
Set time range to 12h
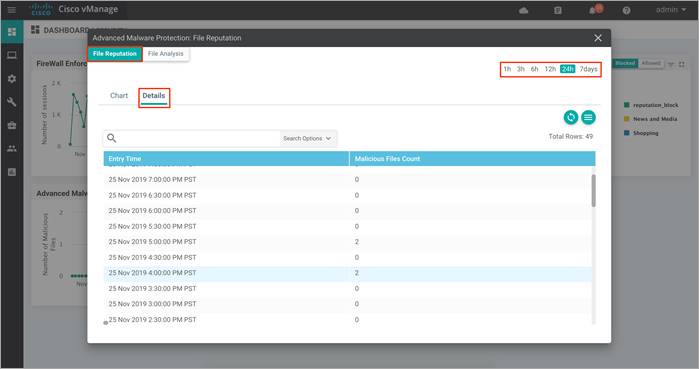pyautogui.click(x=550, y=69)
